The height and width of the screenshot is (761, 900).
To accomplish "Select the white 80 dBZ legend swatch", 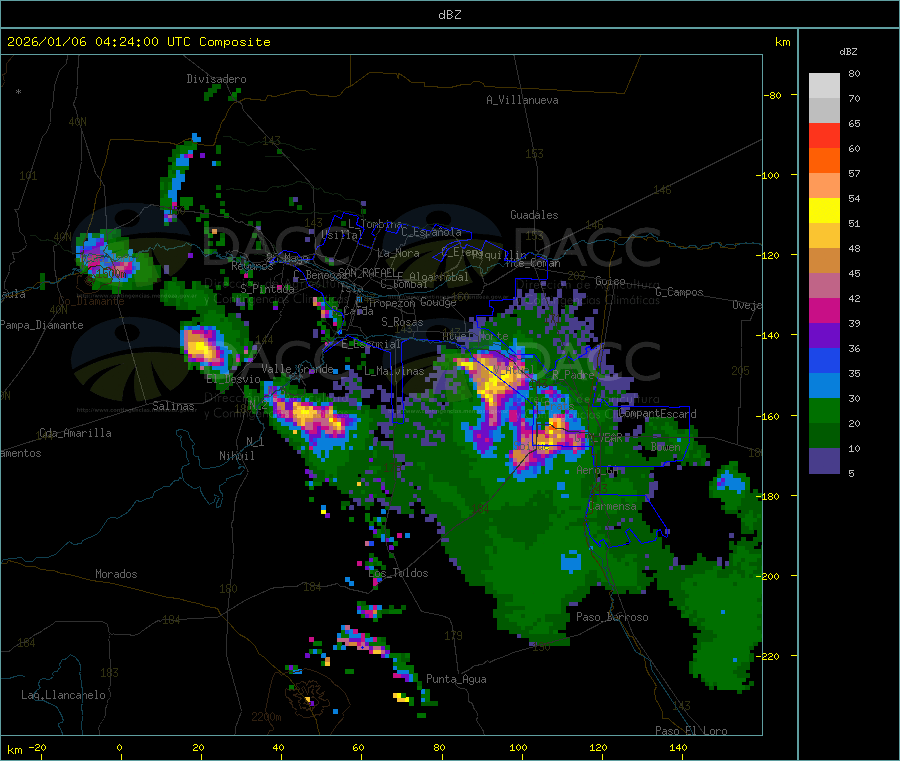I will [824, 86].
